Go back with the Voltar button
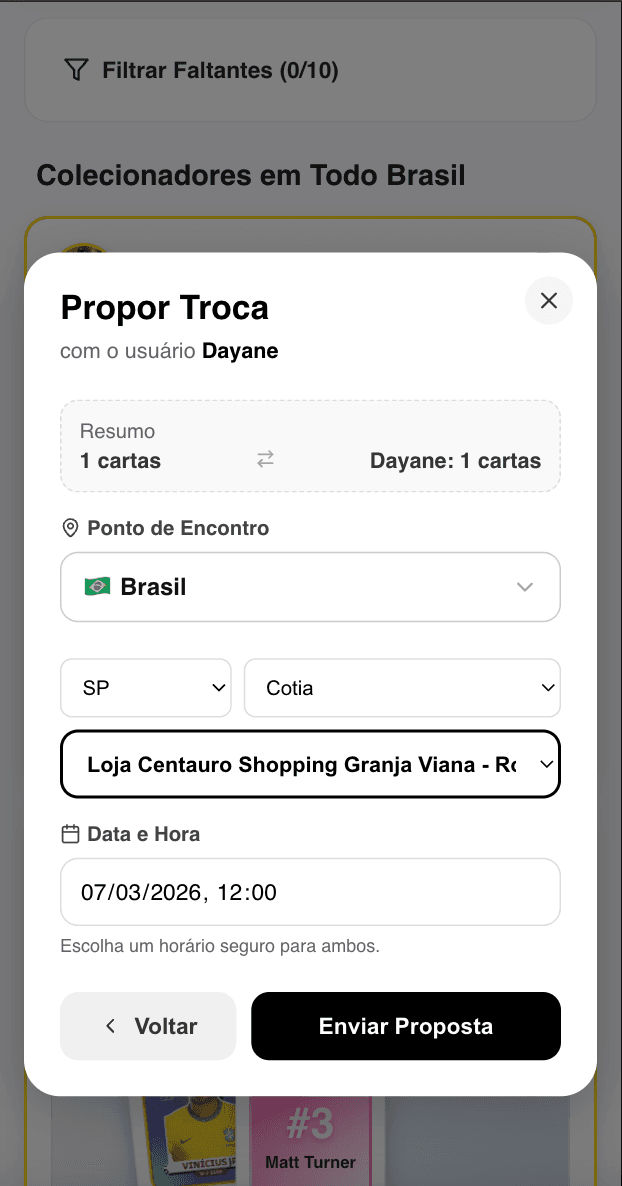Screen dimensions: 622x1186 148,1026
